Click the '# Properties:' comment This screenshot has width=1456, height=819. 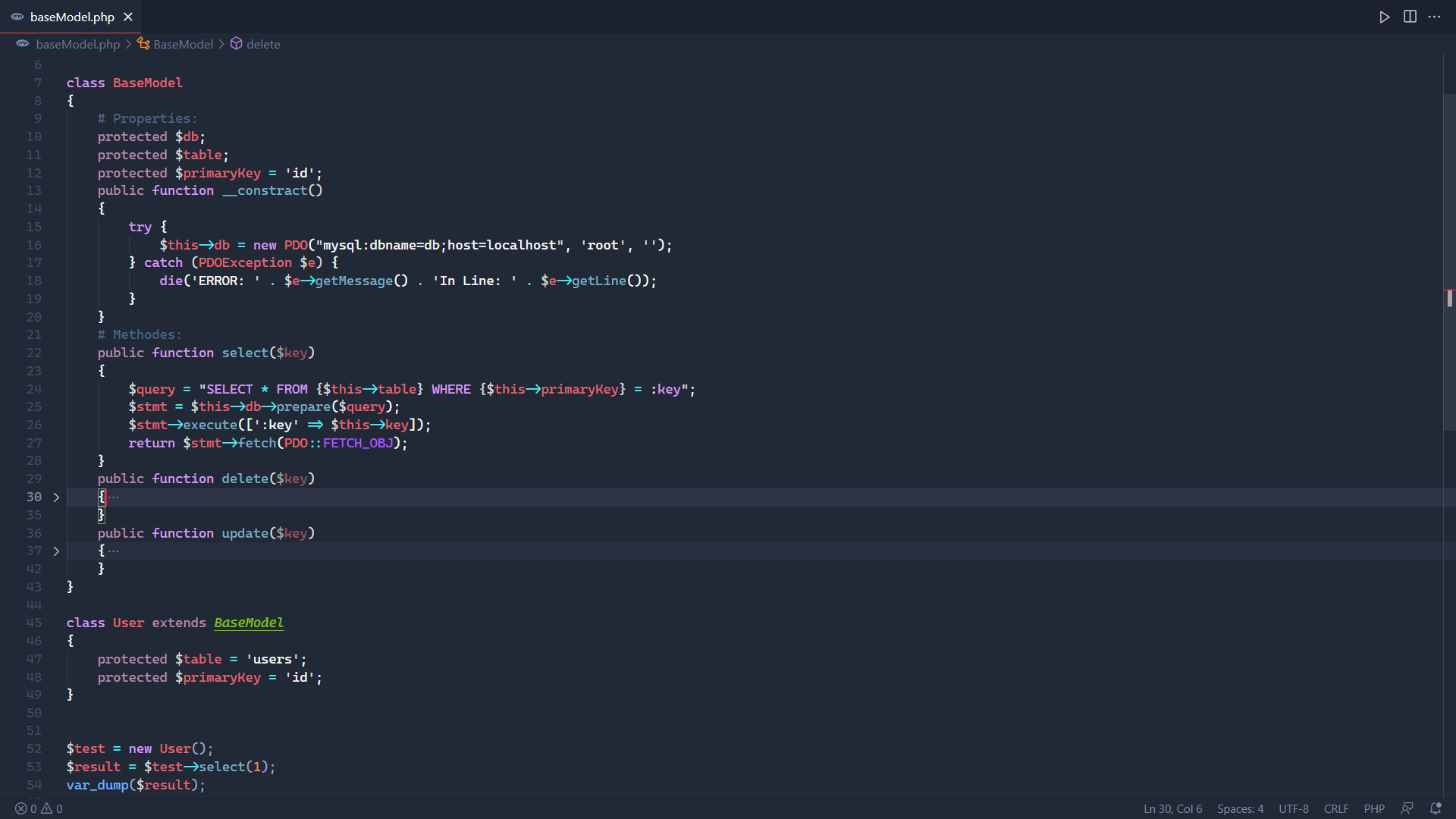coord(147,118)
